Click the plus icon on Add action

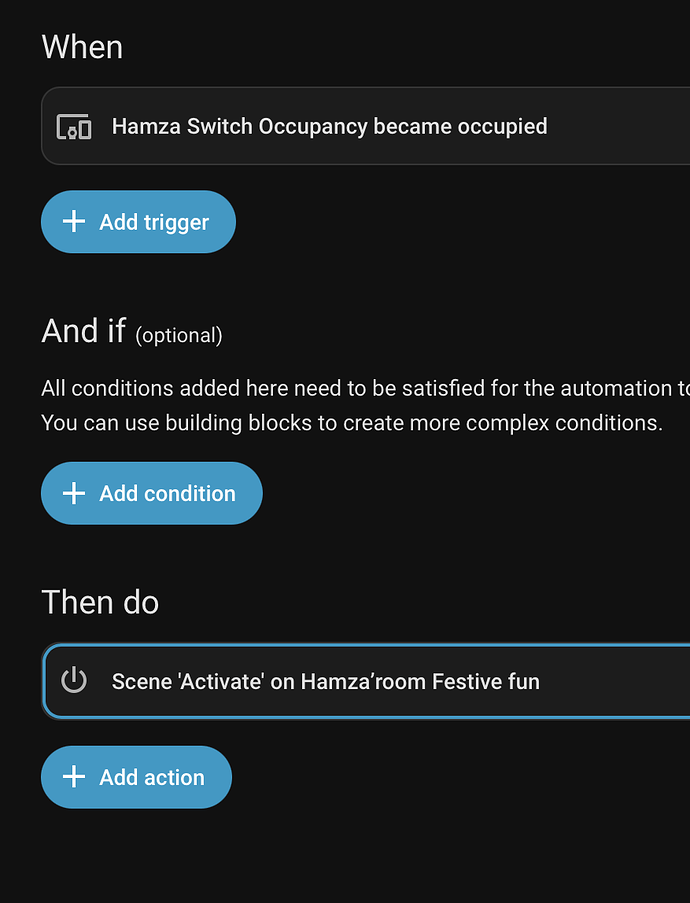point(74,777)
